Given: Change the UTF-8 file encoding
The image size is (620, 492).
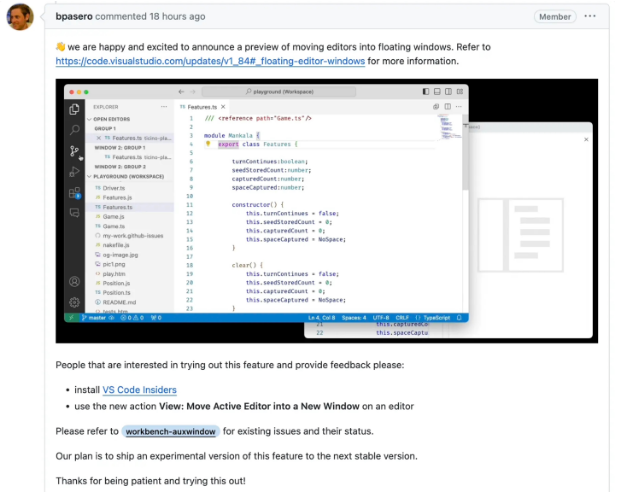Looking at the screenshot, I should point(381,318).
